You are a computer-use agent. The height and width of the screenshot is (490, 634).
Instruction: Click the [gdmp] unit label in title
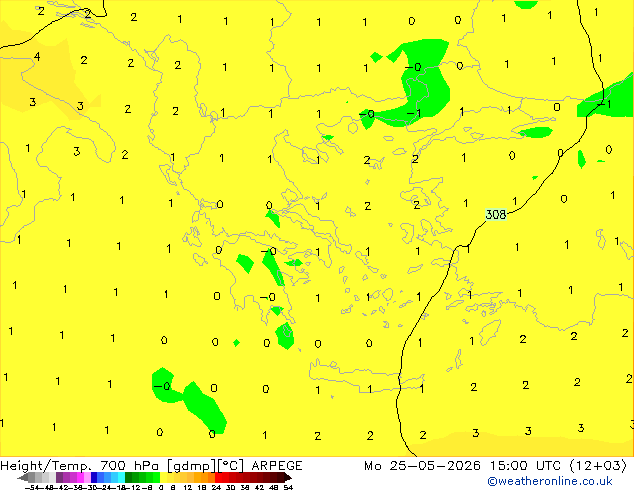(192, 466)
